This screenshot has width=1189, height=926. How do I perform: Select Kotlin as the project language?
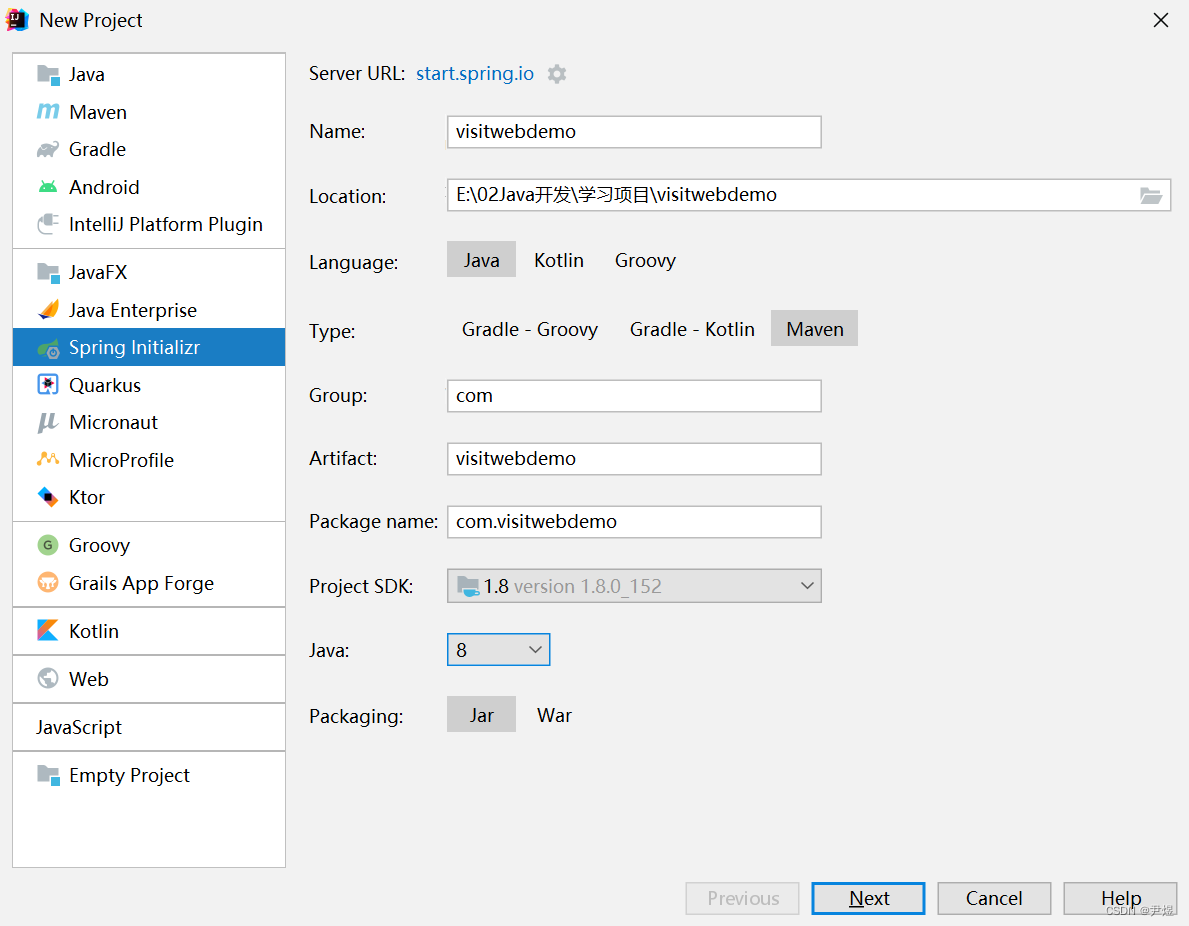(558, 260)
